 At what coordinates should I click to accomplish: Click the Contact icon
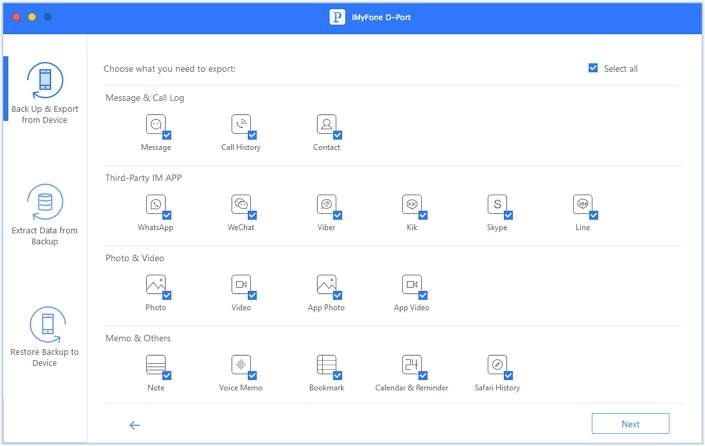coord(326,125)
